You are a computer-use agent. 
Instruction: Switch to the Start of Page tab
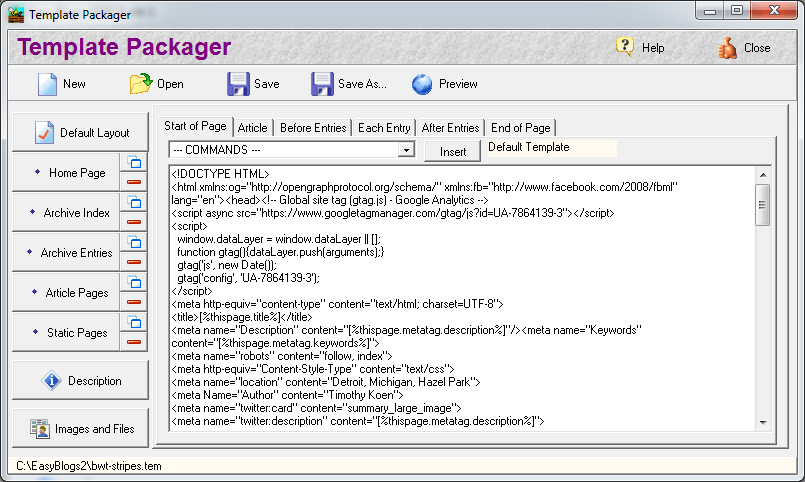tap(195, 126)
